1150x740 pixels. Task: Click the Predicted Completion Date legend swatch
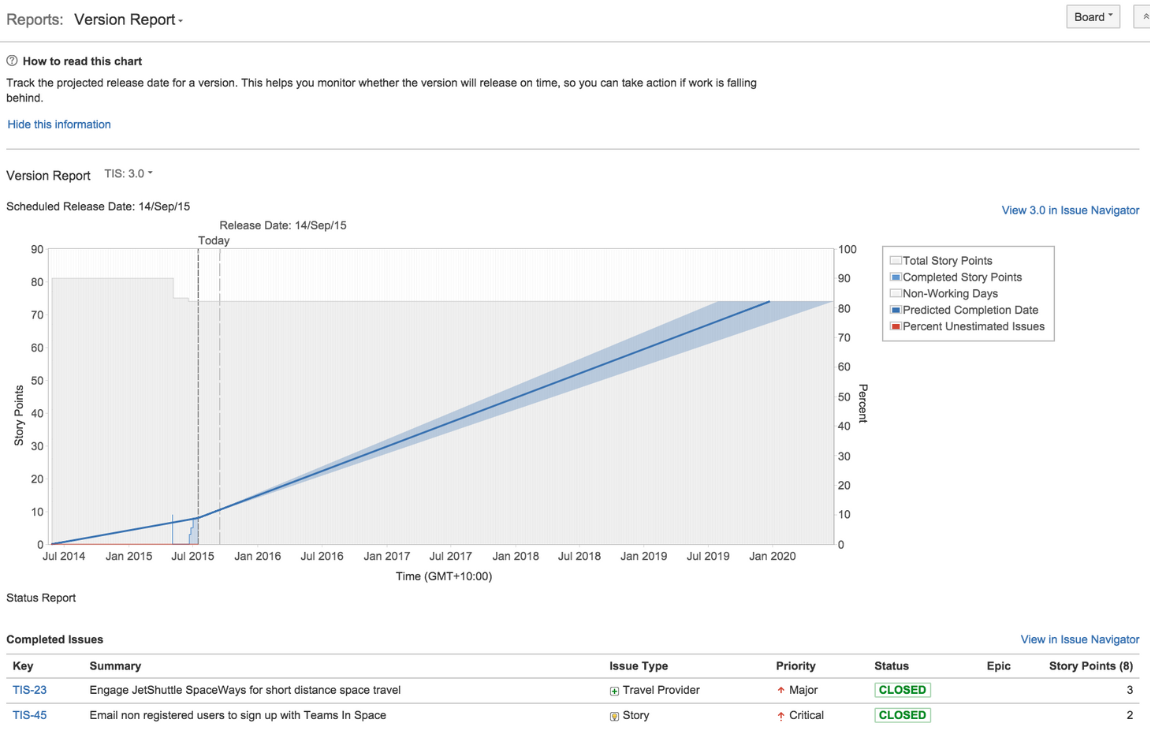897,310
